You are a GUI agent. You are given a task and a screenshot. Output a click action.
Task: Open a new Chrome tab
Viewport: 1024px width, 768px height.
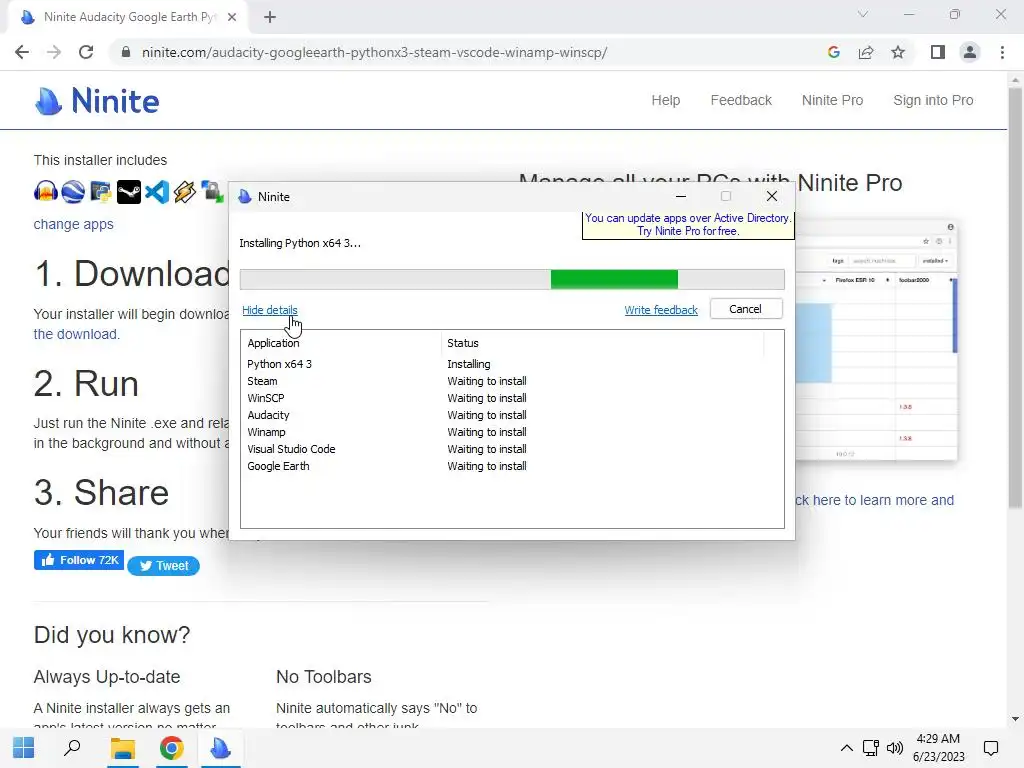270,17
